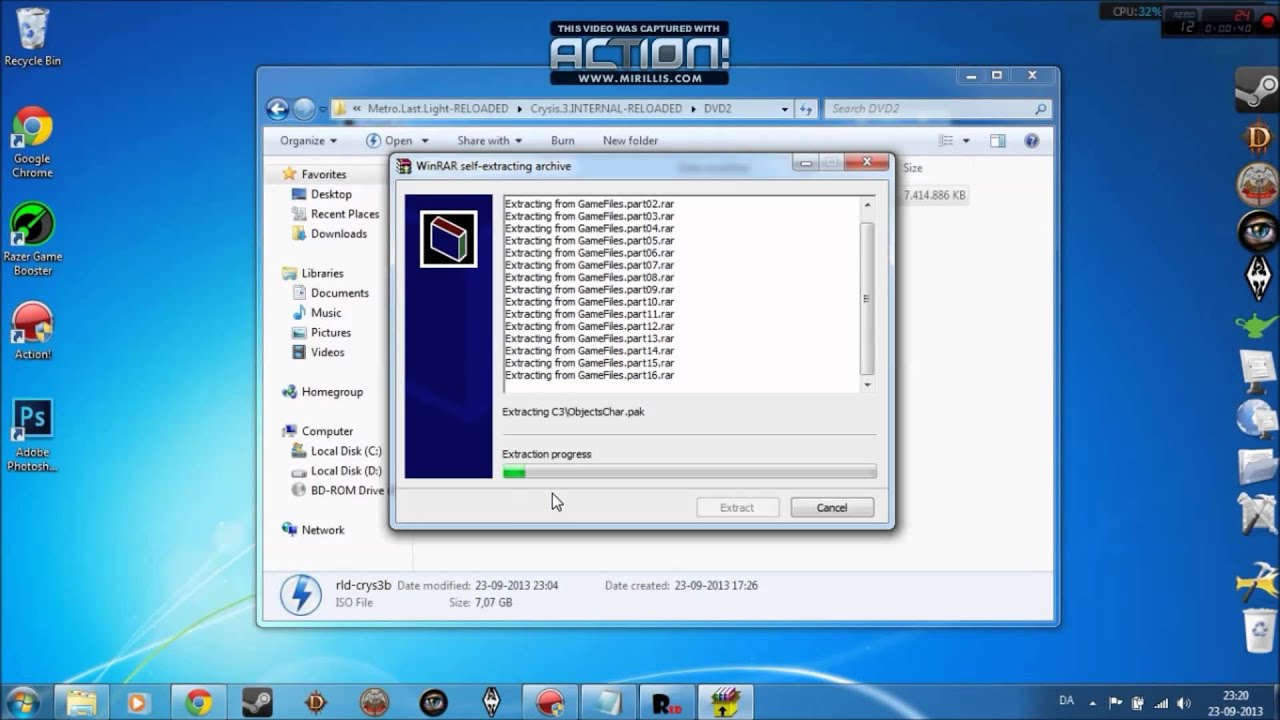The image size is (1280, 720).
Task: Open the system clock showing 23:20
Action: pyautogui.click(x=1236, y=702)
